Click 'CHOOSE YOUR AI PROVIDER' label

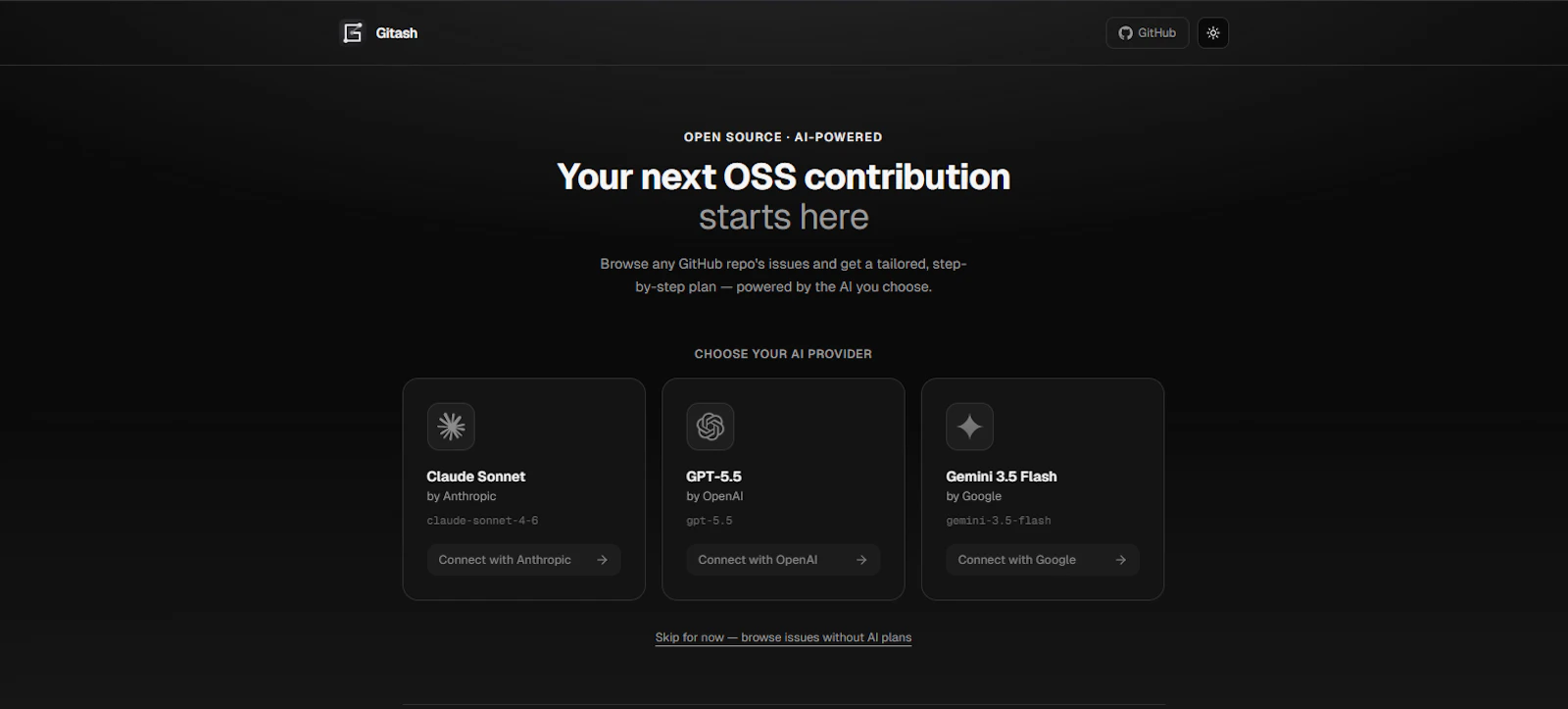click(783, 354)
